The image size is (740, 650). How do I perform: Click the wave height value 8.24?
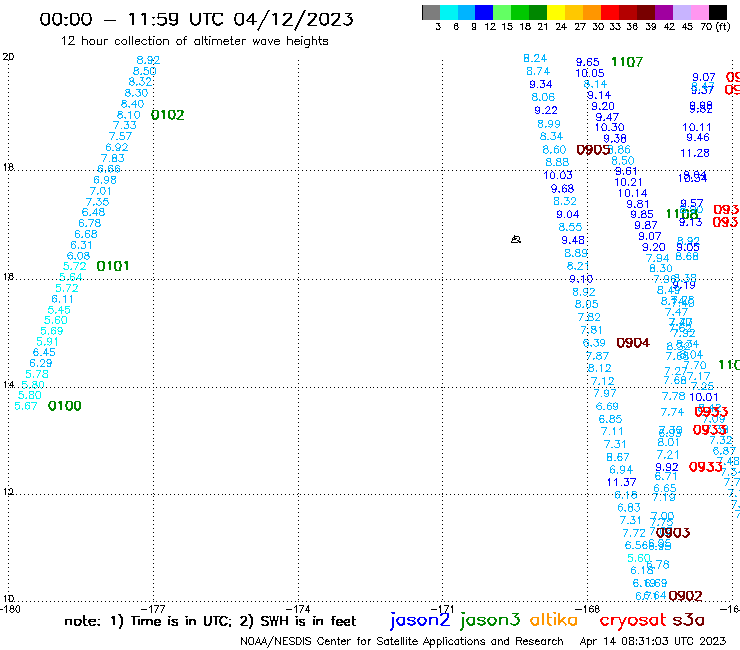point(535,58)
